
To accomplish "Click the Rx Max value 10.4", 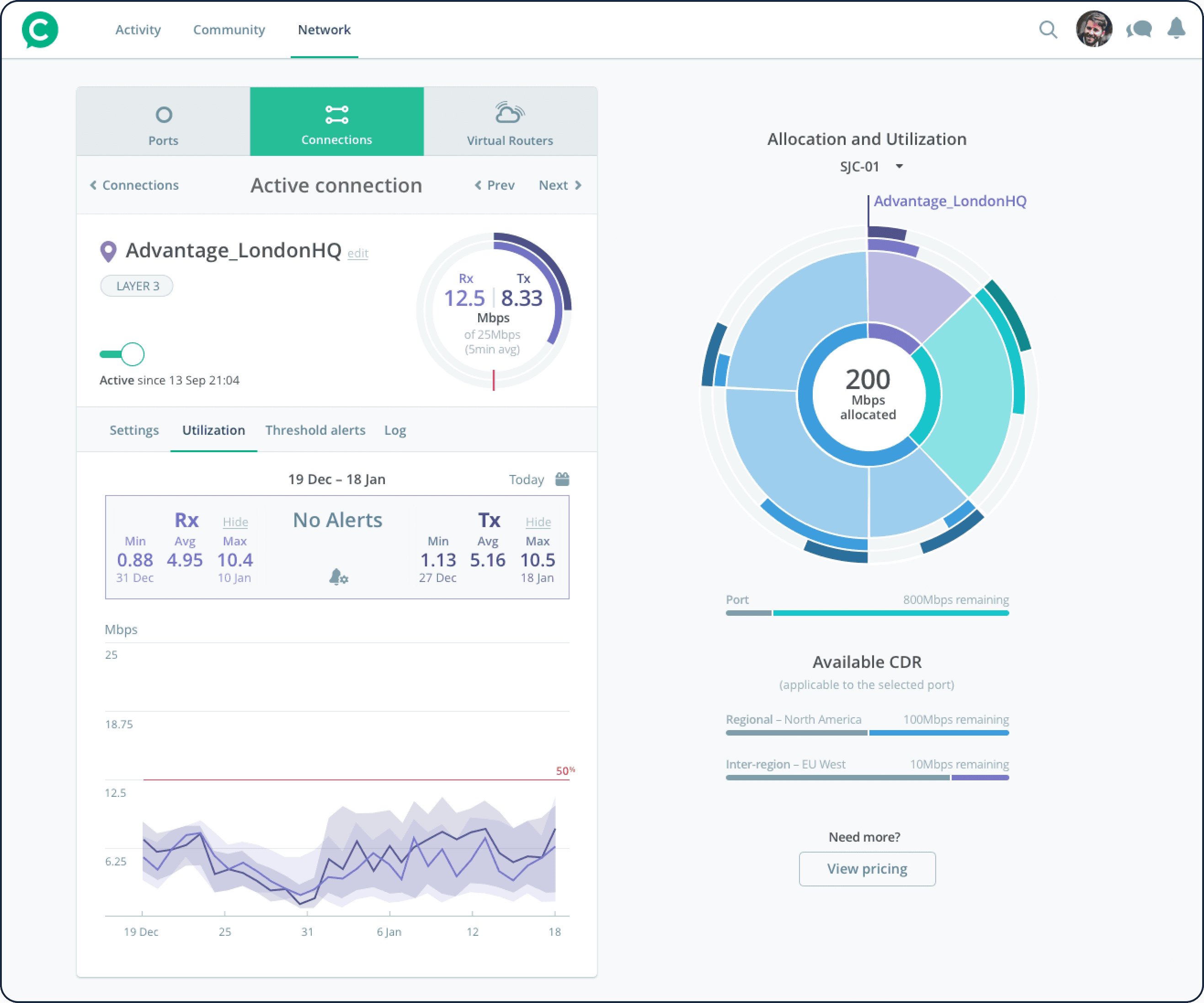I will point(234,560).
